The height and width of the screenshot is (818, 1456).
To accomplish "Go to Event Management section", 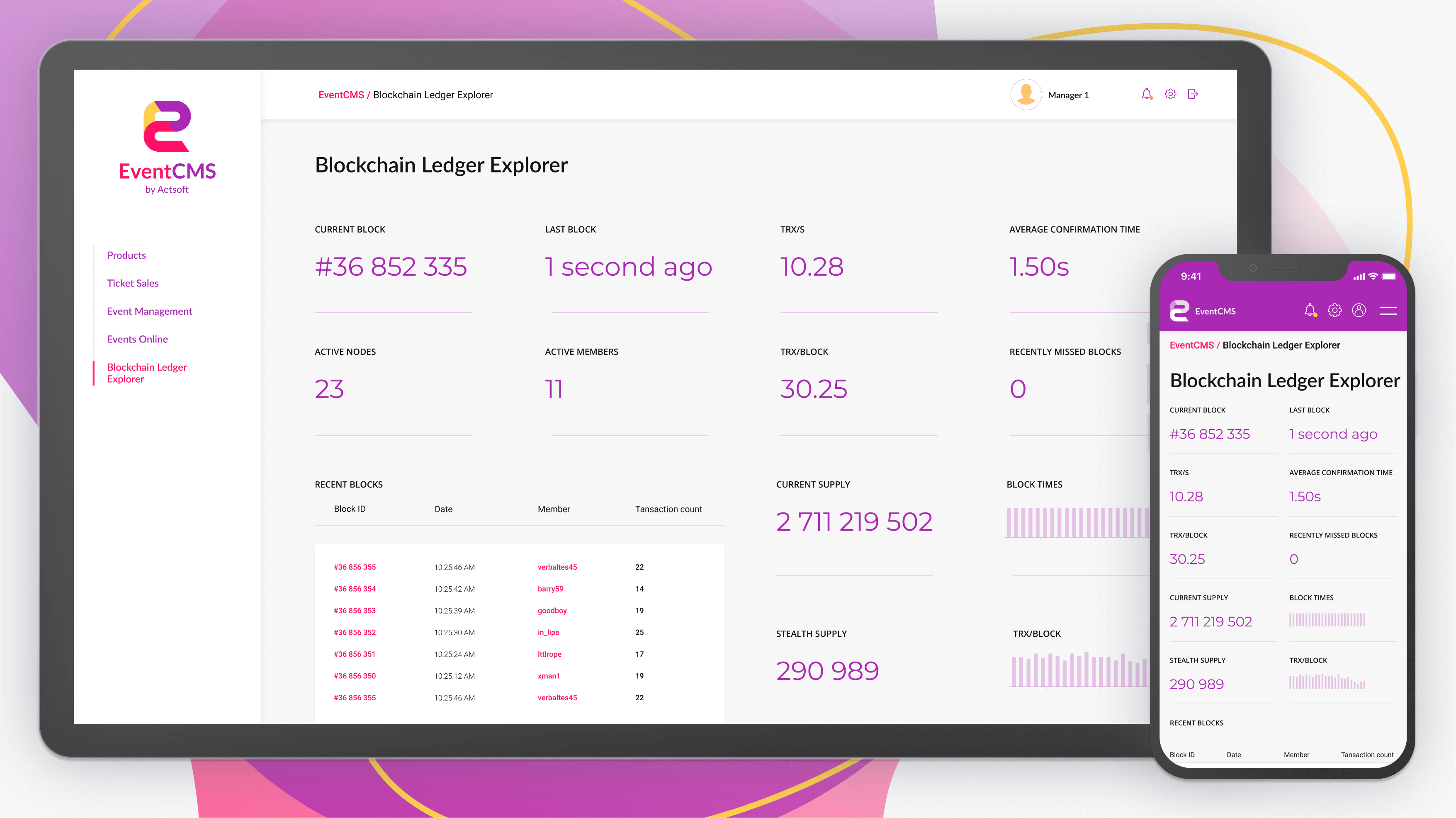I will click(x=150, y=311).
